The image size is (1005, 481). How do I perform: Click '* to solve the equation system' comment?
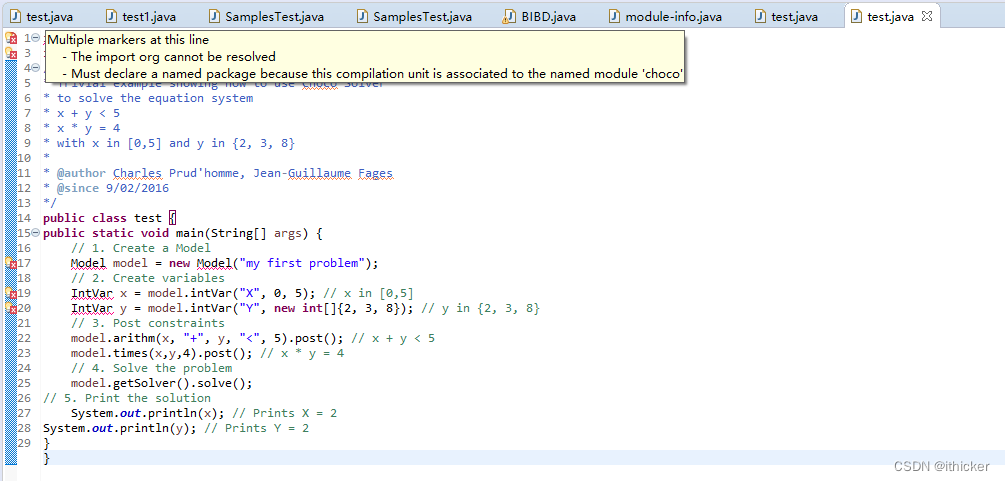(148, 98)
